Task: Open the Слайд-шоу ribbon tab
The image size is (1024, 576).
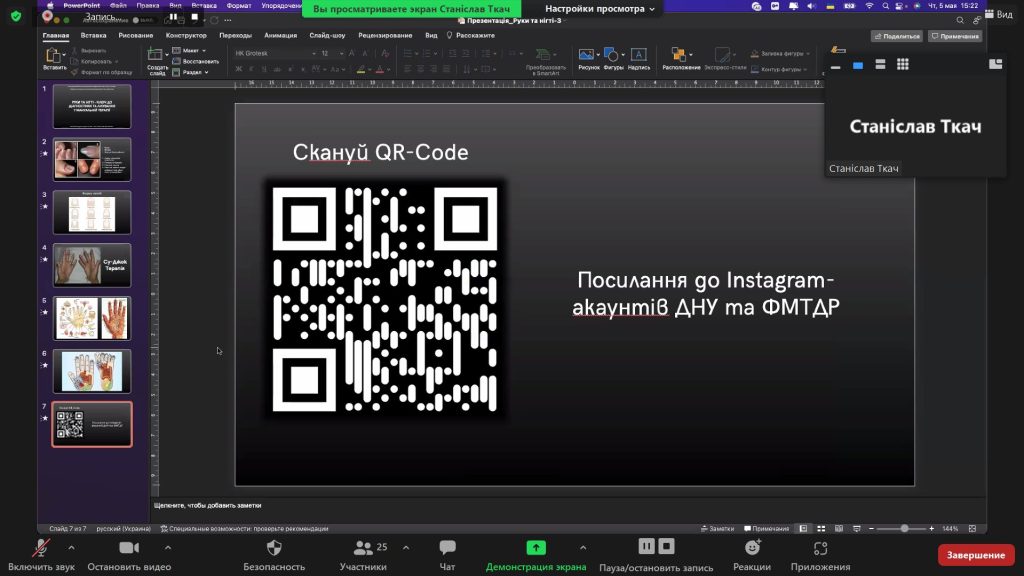Action: pyautogui.click(x=327, y=35)
